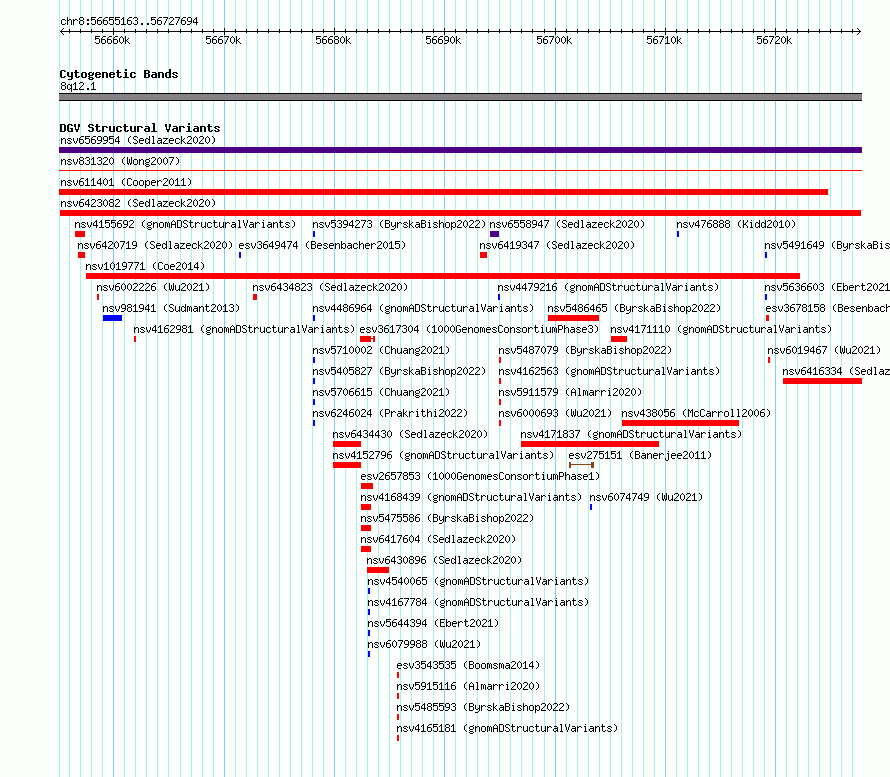Select nsv4162981 (gnomADStructuralVariants) entry

pyautogui.click(x=244, y=329)
